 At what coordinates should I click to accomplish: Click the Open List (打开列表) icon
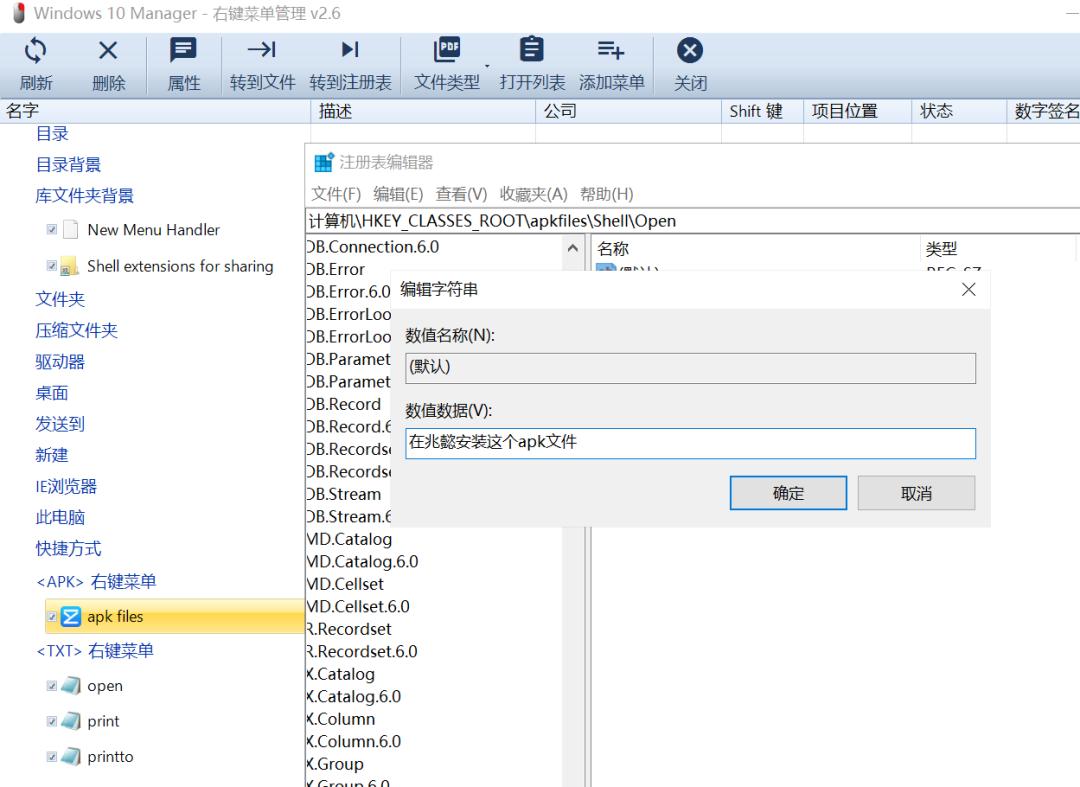532,50
